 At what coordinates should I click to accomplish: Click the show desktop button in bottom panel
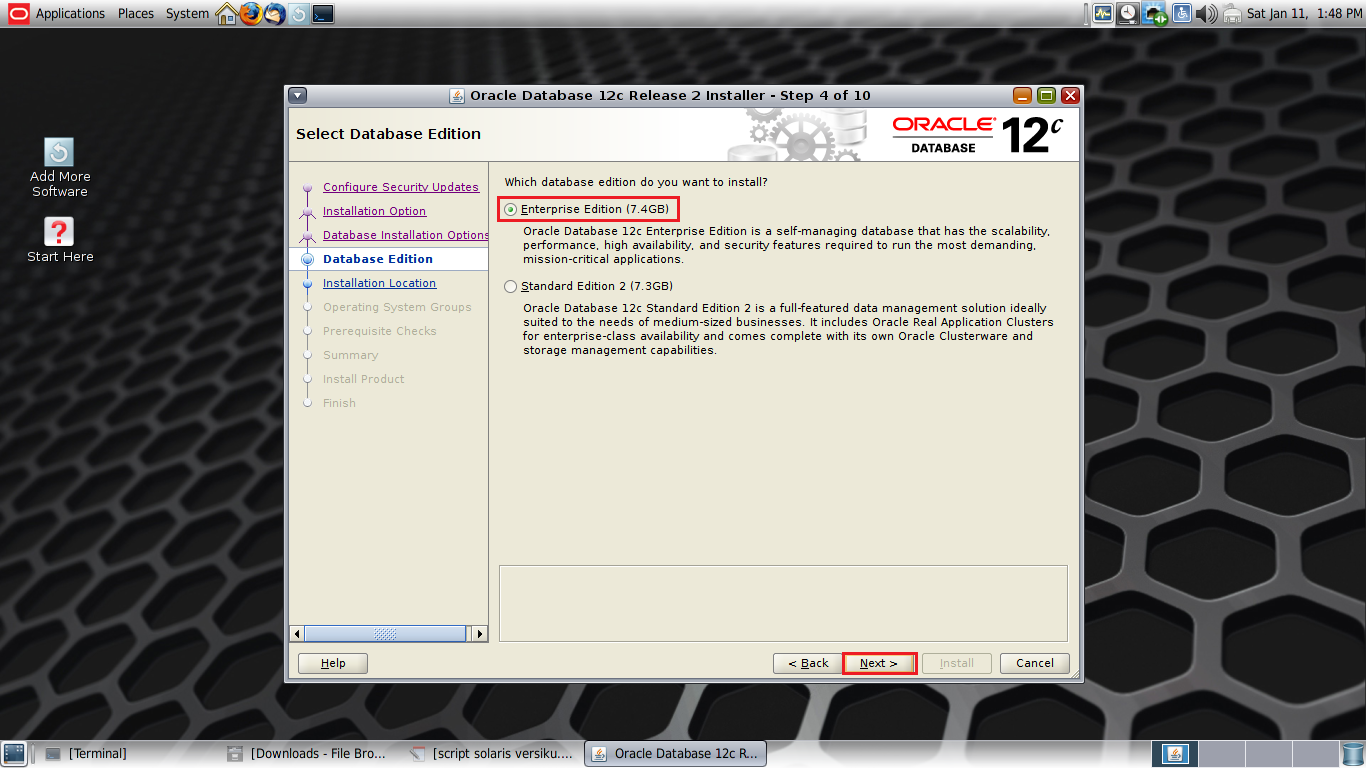14,753
